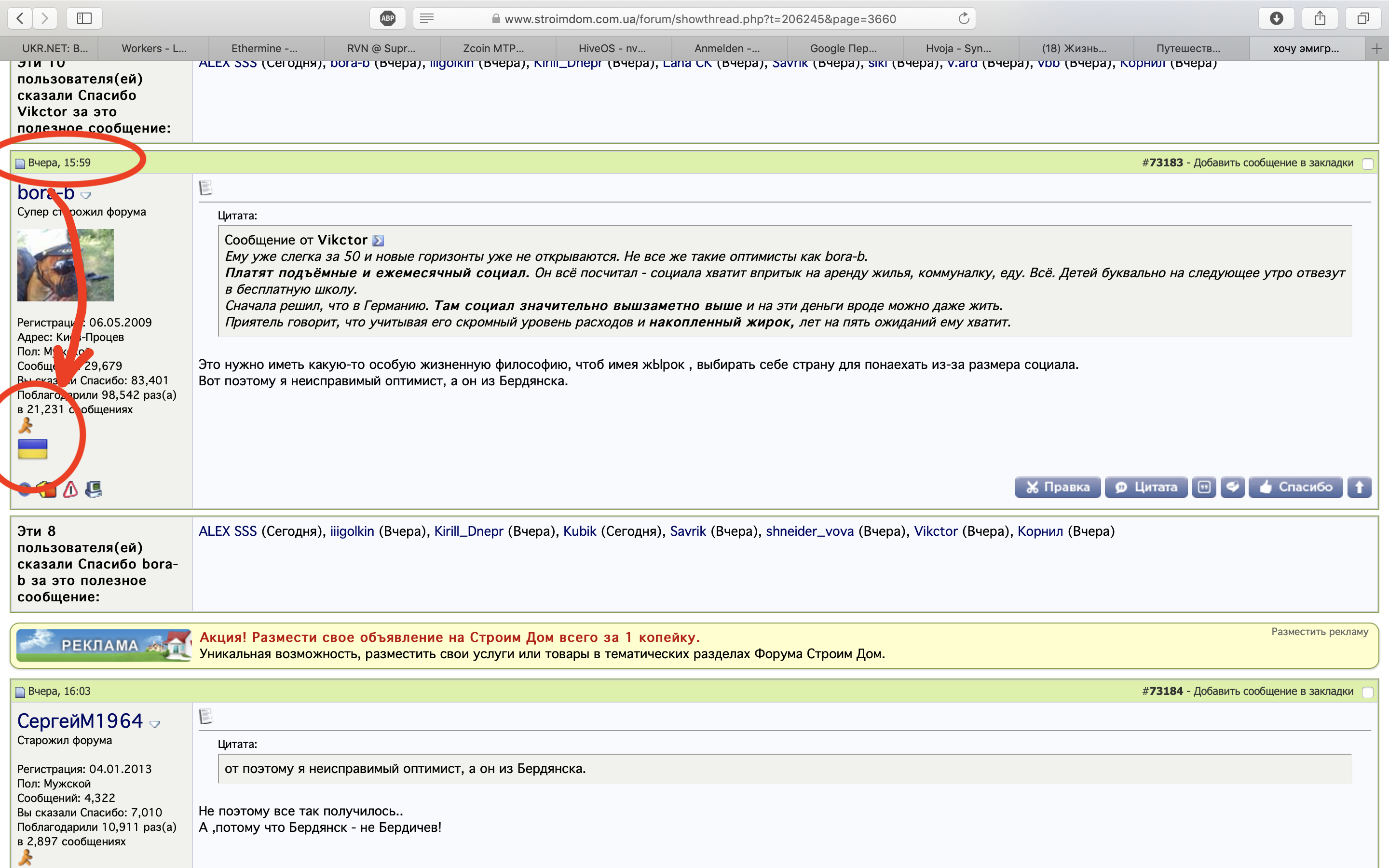The height and width of the screenshot is (868, 1389).
Task: Open Vikctor's profile in the 8-user thanks list
Action: coord(936,531)
